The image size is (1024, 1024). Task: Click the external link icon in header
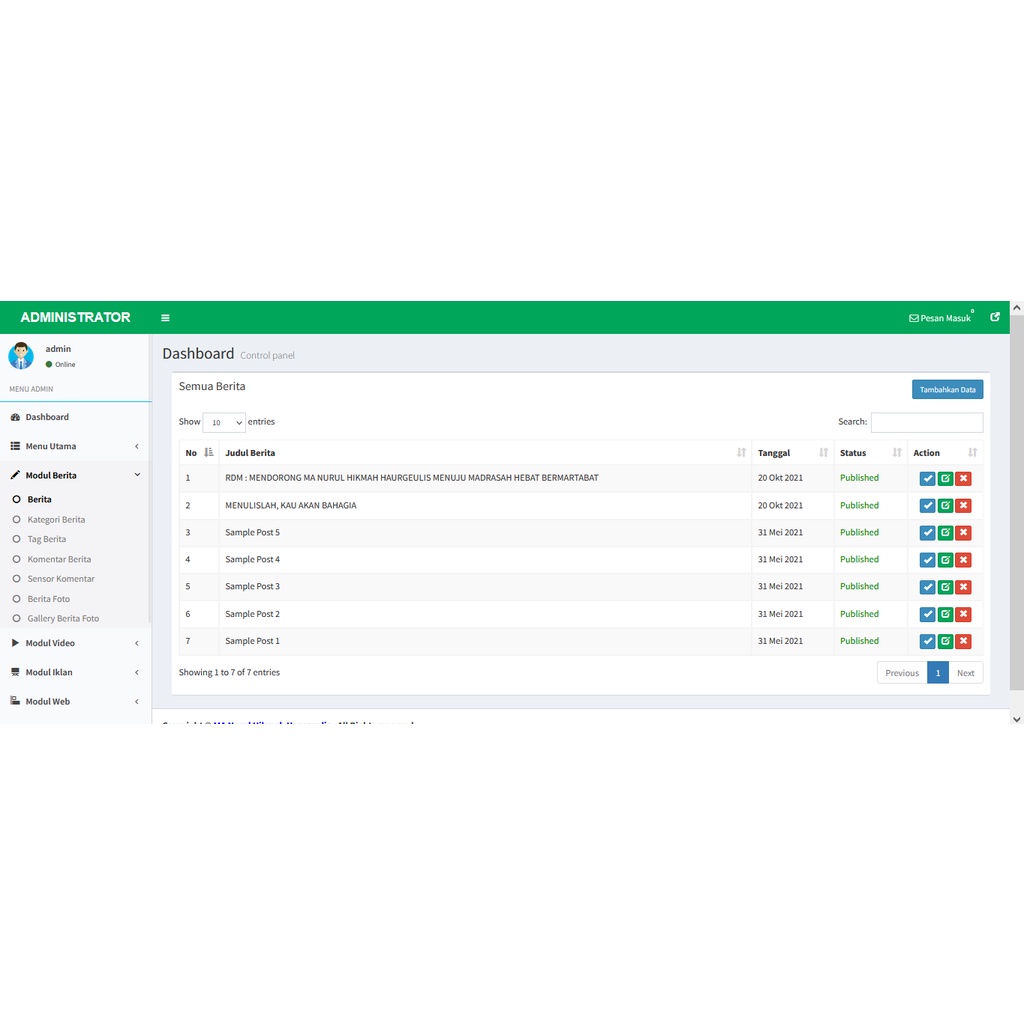[995, 317]
